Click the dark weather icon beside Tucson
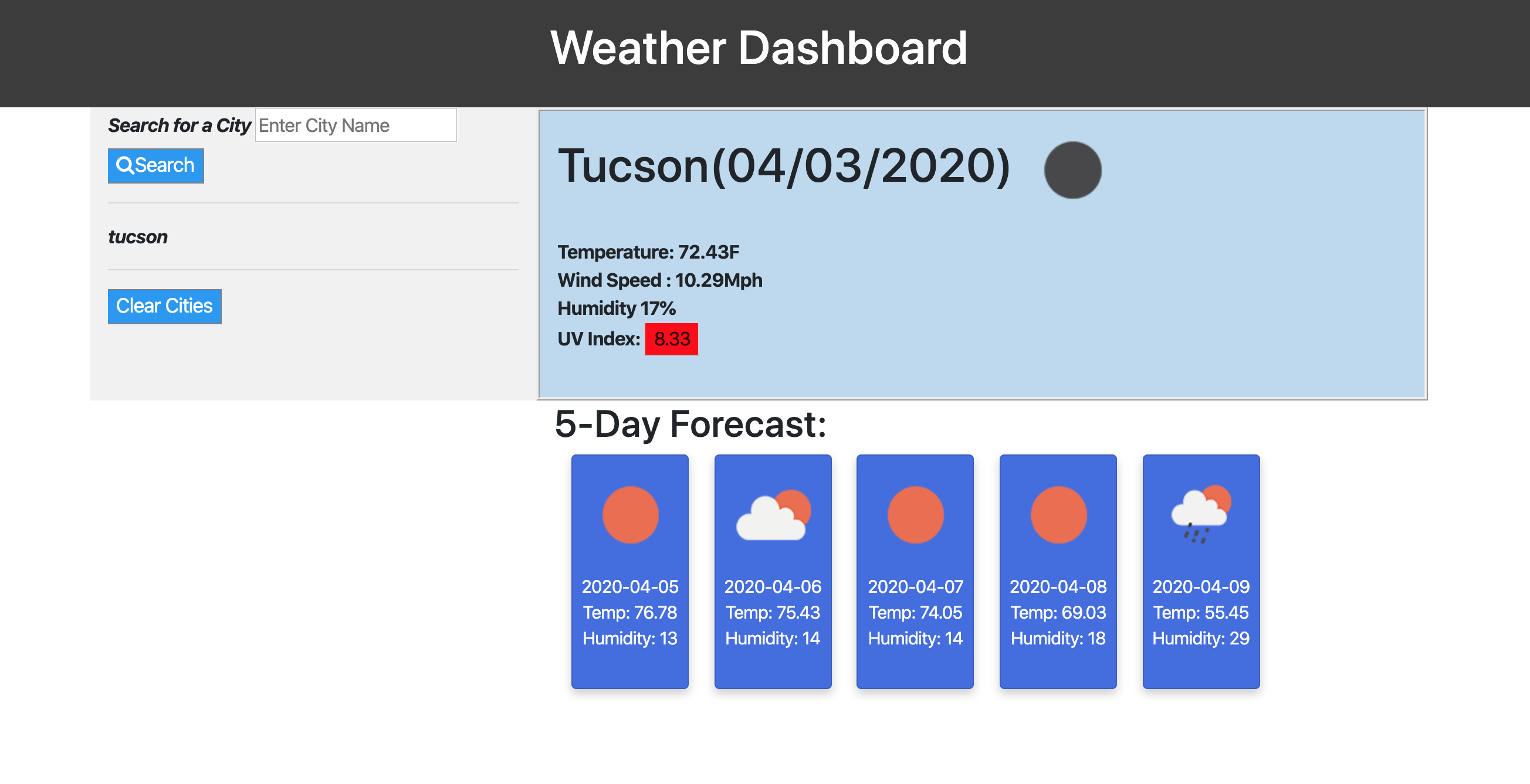The image size is (1530, 784). pyautogui.click(x=1072, y=169)
